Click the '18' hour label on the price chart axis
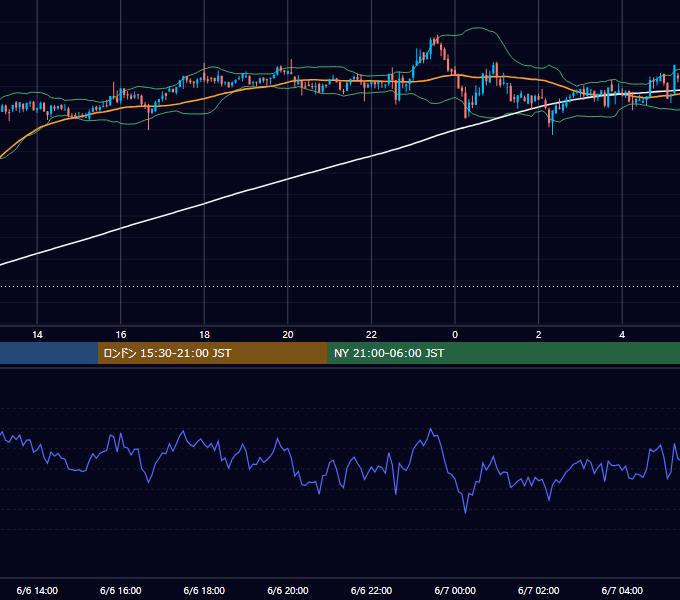This screenshot has width=680, height=600. pos(204,335)
